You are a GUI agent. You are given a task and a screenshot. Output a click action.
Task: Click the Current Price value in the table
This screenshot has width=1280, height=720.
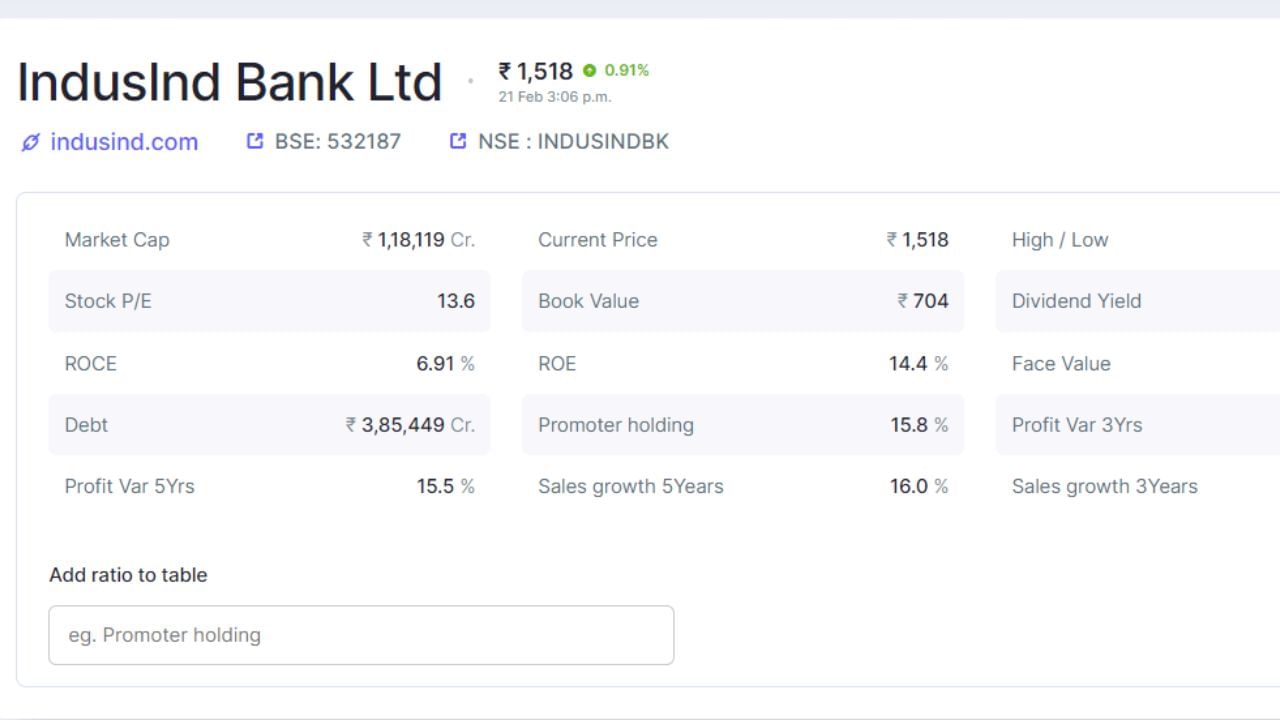(917, 240)
